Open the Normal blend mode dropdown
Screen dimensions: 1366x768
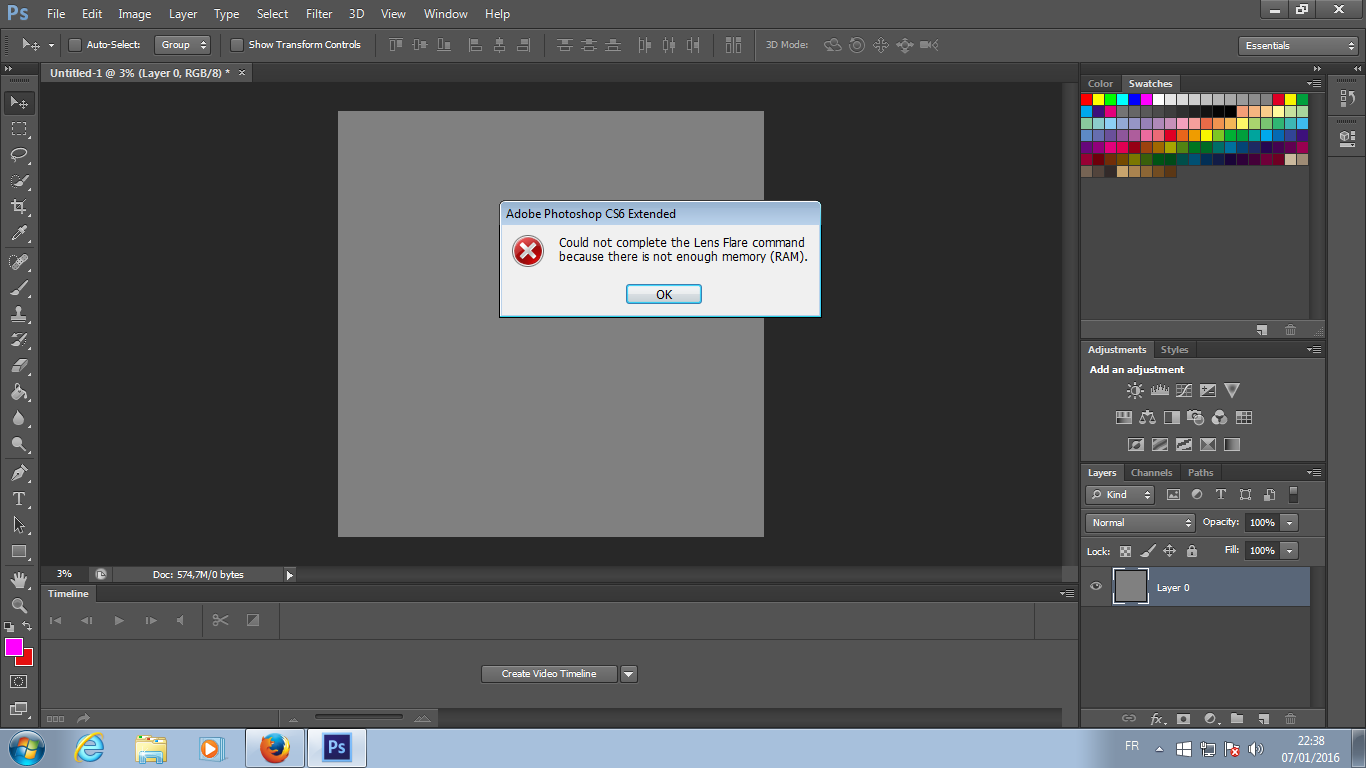coord(1140,523)
